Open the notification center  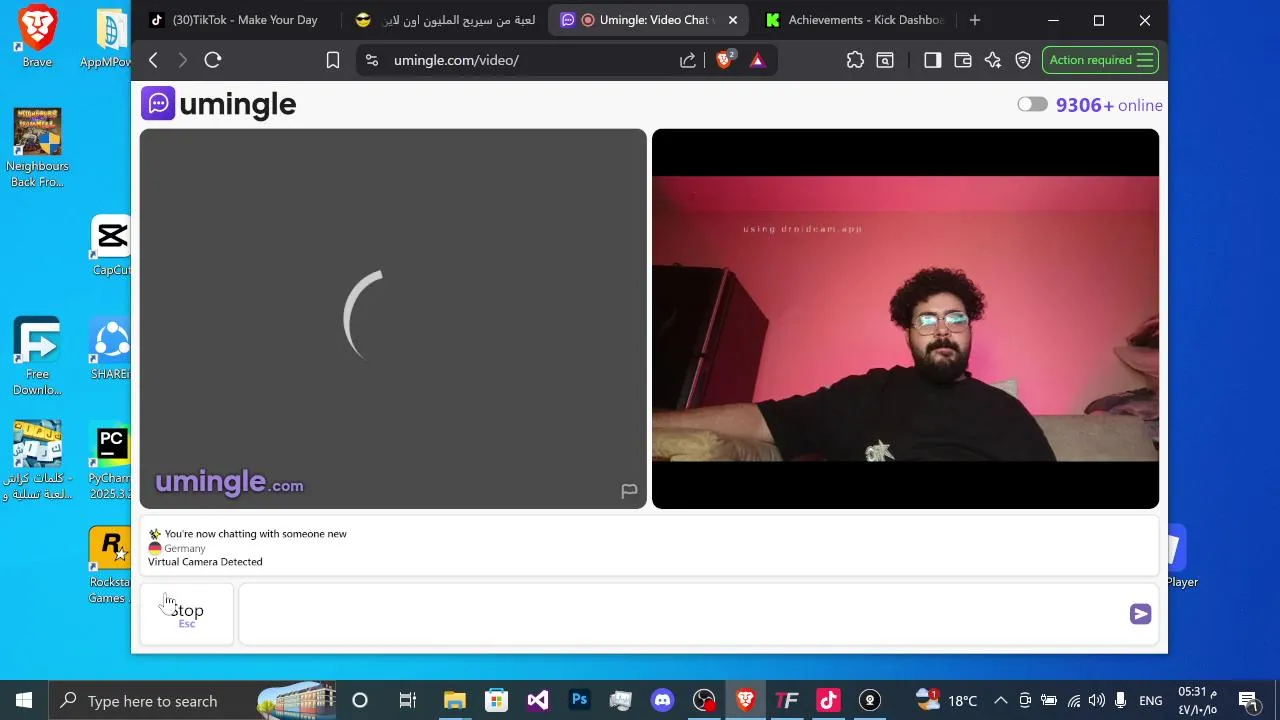point(1248,700)
